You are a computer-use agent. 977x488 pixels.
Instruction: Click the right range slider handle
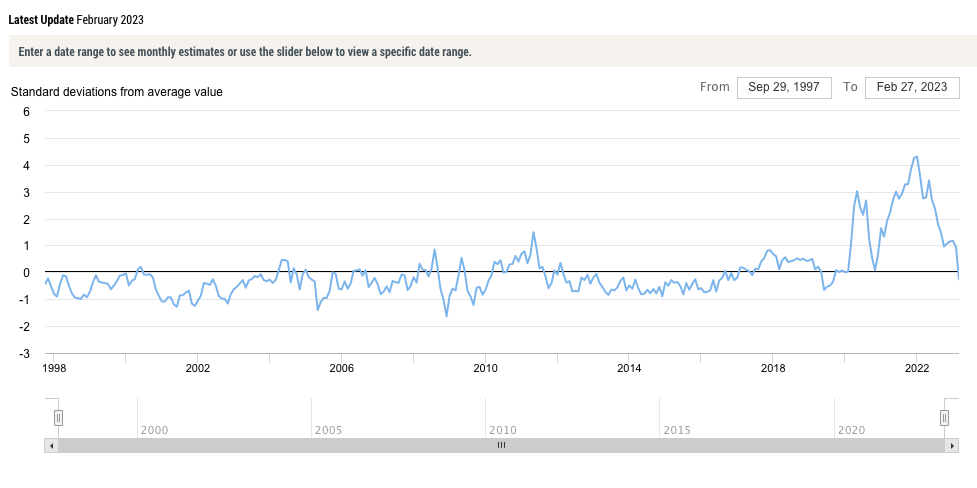[945, 418]
